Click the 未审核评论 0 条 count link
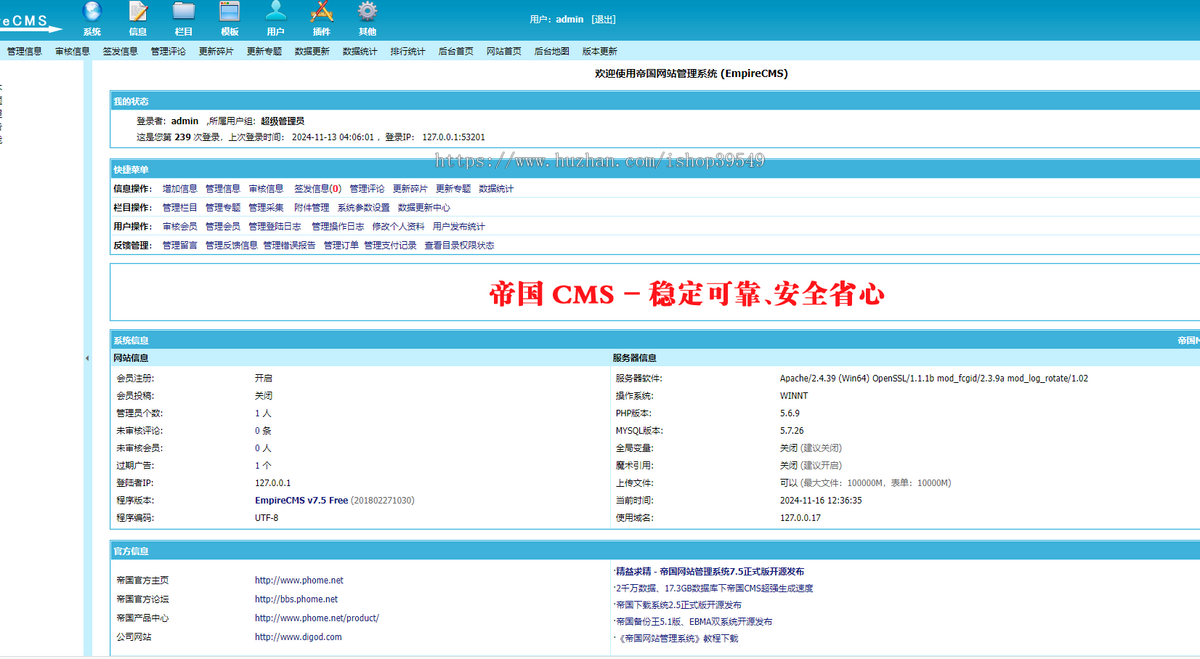Viewport: 1200px width, 659px height. click(x=263, y=430)
